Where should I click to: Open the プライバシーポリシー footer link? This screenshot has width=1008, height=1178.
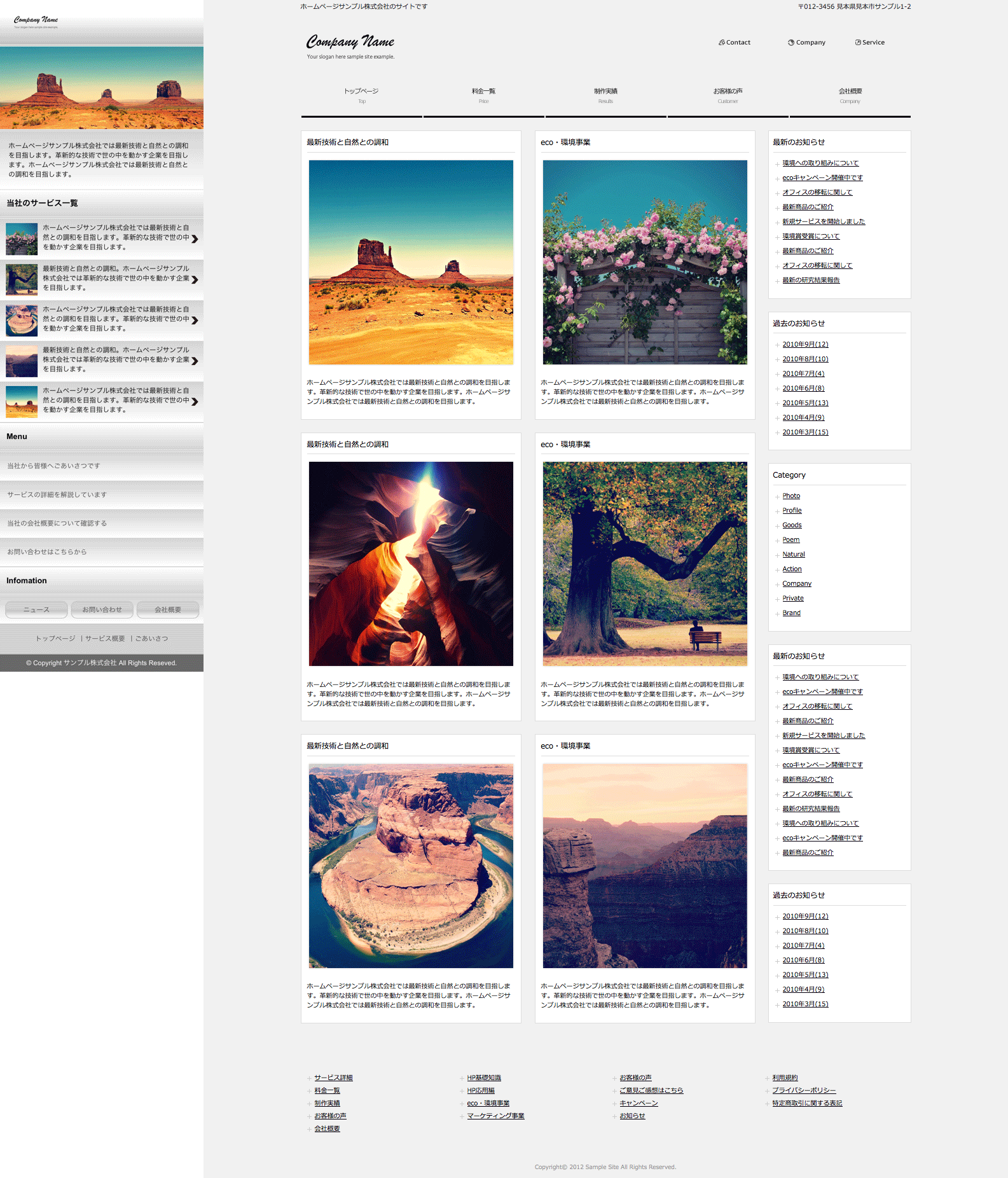coord(804,1090)
